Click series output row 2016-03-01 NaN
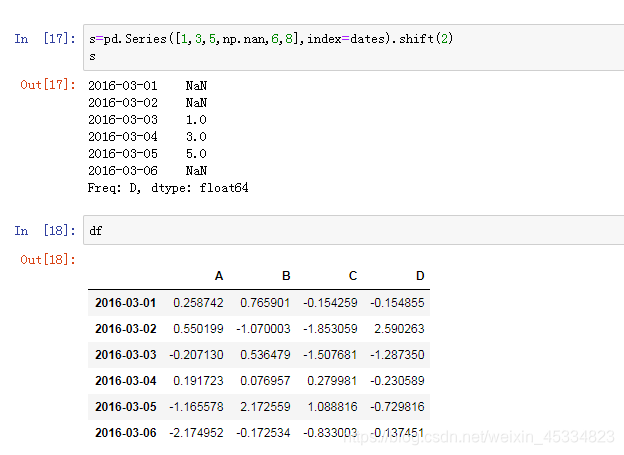Image resolution: width=624 pixels, height=455 pixels. tap(148, 86)
